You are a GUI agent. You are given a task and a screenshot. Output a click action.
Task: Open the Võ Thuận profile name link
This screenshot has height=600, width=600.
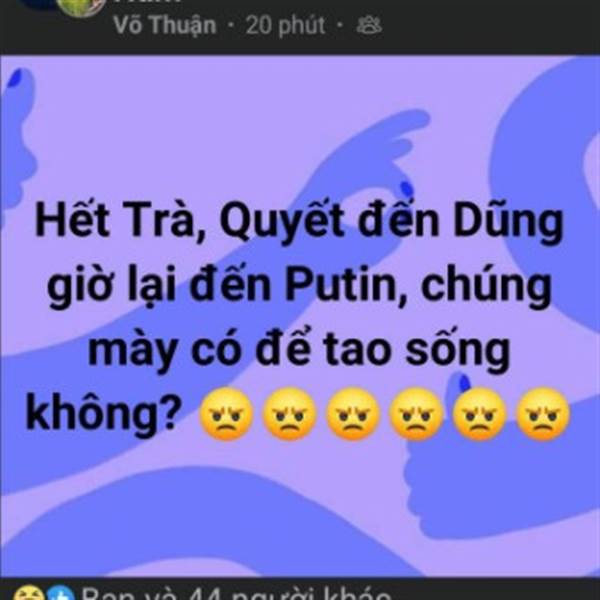pos(165,25)
